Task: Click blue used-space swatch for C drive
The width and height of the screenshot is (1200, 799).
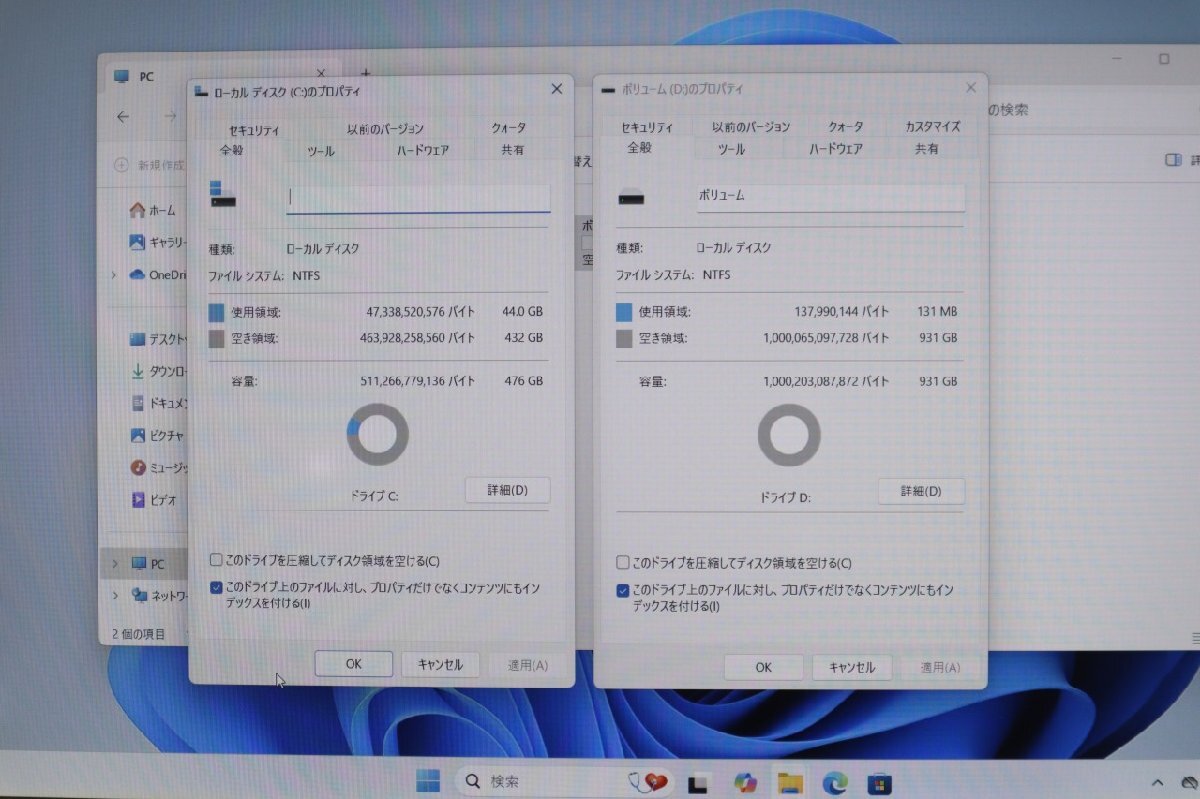Action: point(216,312)
